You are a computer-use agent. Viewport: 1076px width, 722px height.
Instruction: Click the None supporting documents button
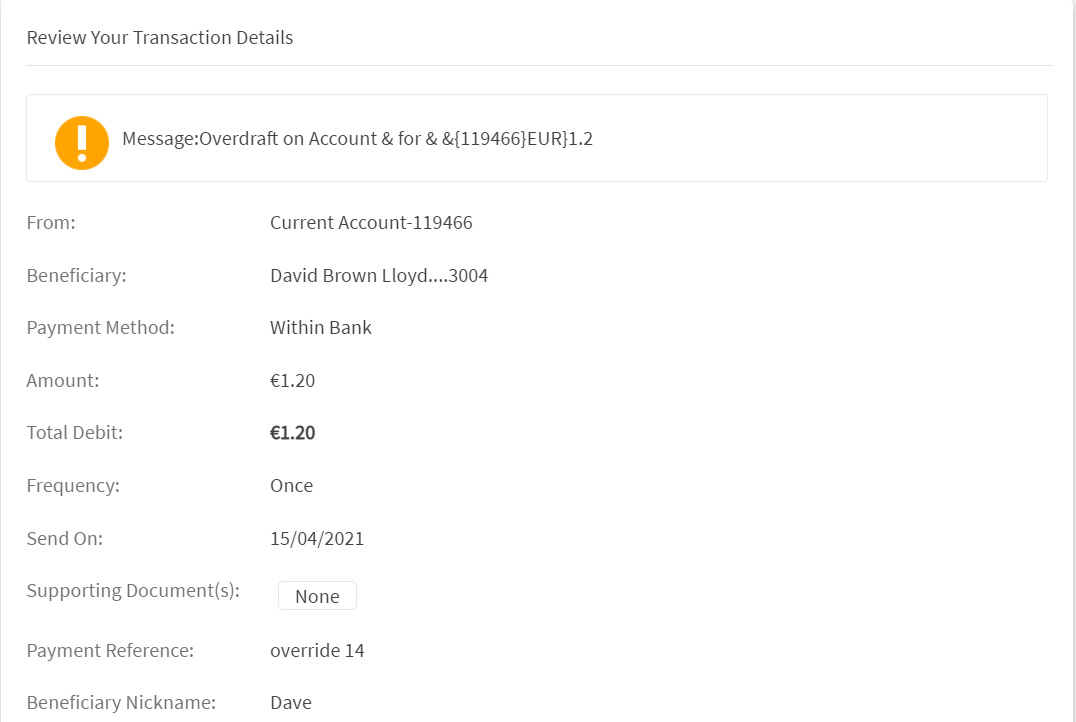tap(317, 596)
